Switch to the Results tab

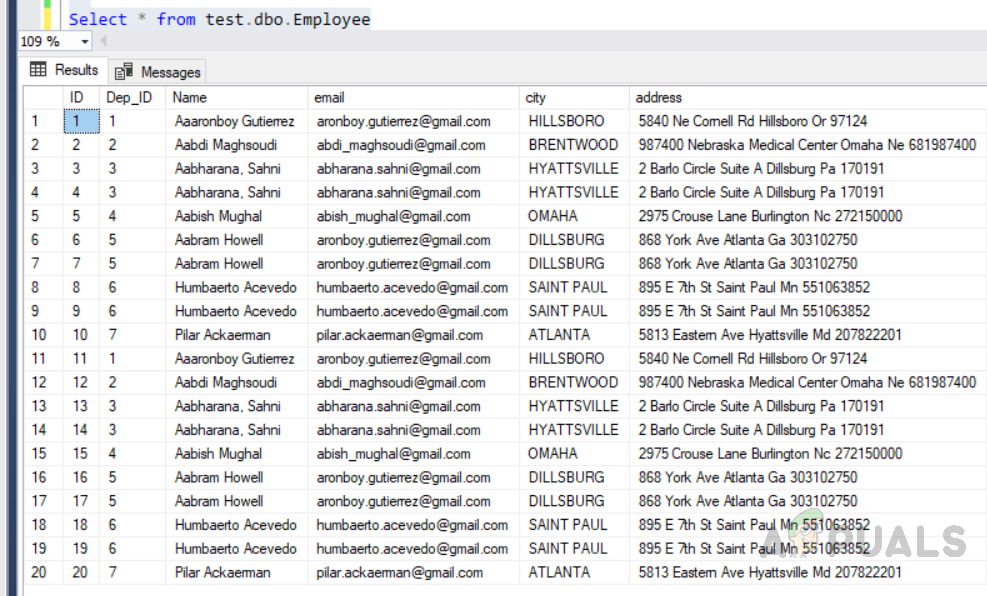click(64, 70)
